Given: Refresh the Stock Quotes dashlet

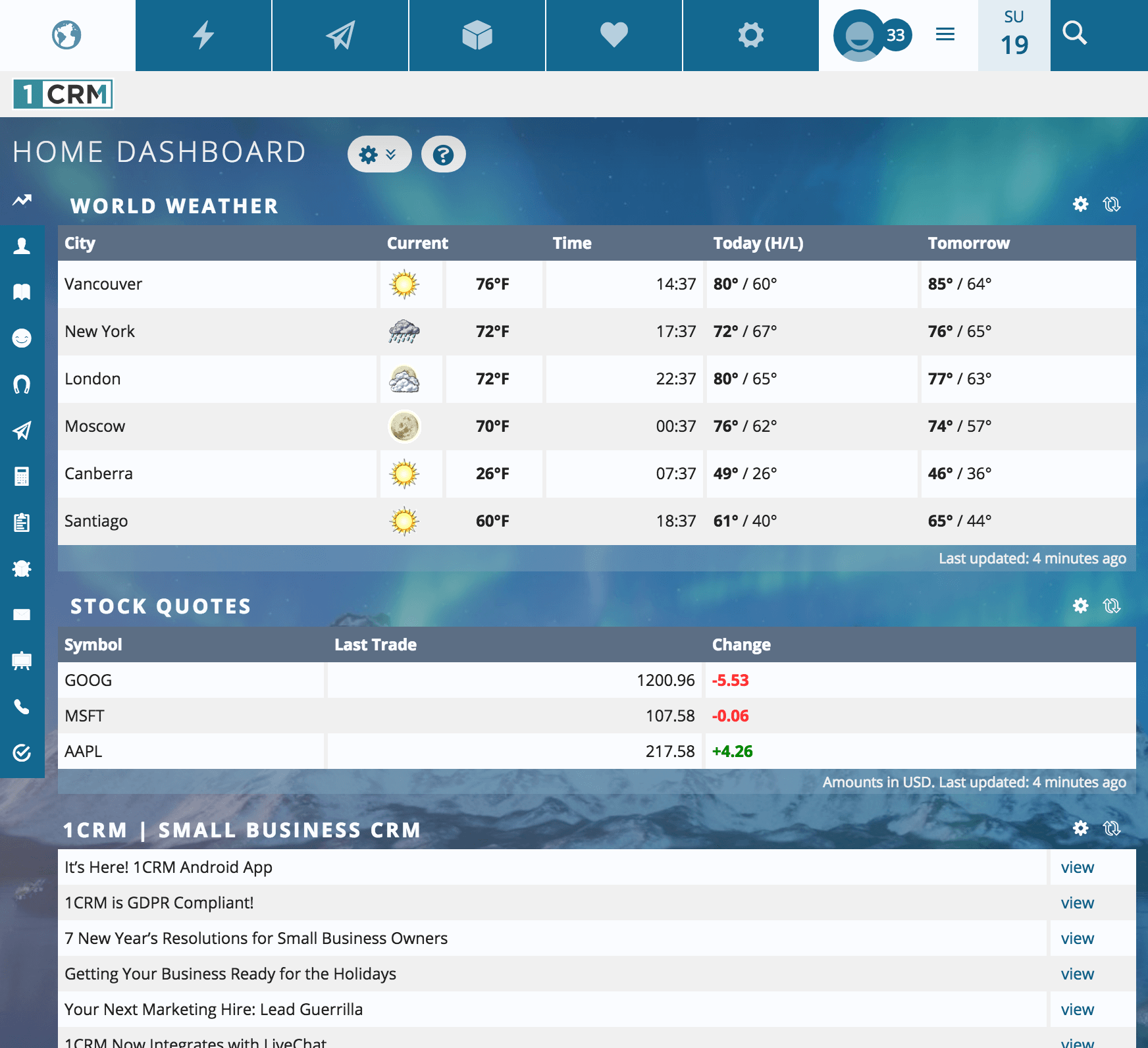Looking at the screenshot, I should (x=1112, y=606).
